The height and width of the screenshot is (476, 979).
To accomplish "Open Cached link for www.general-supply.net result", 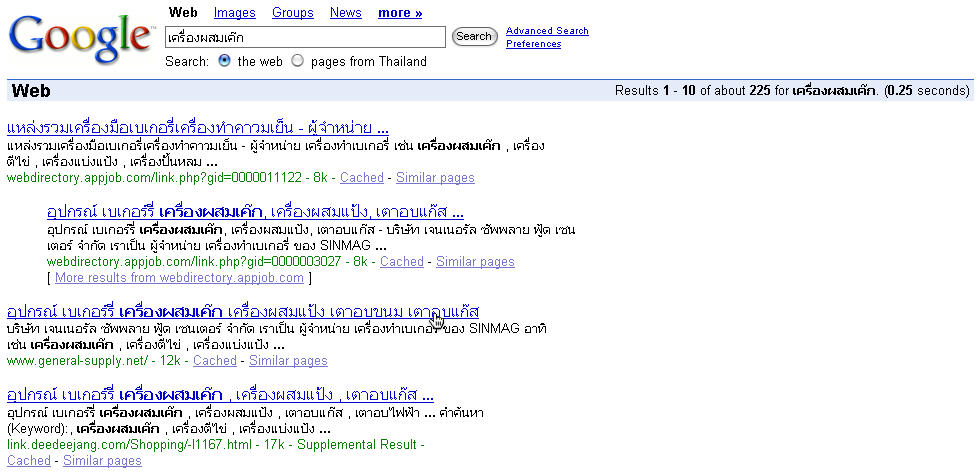I will tap(215, 360).
